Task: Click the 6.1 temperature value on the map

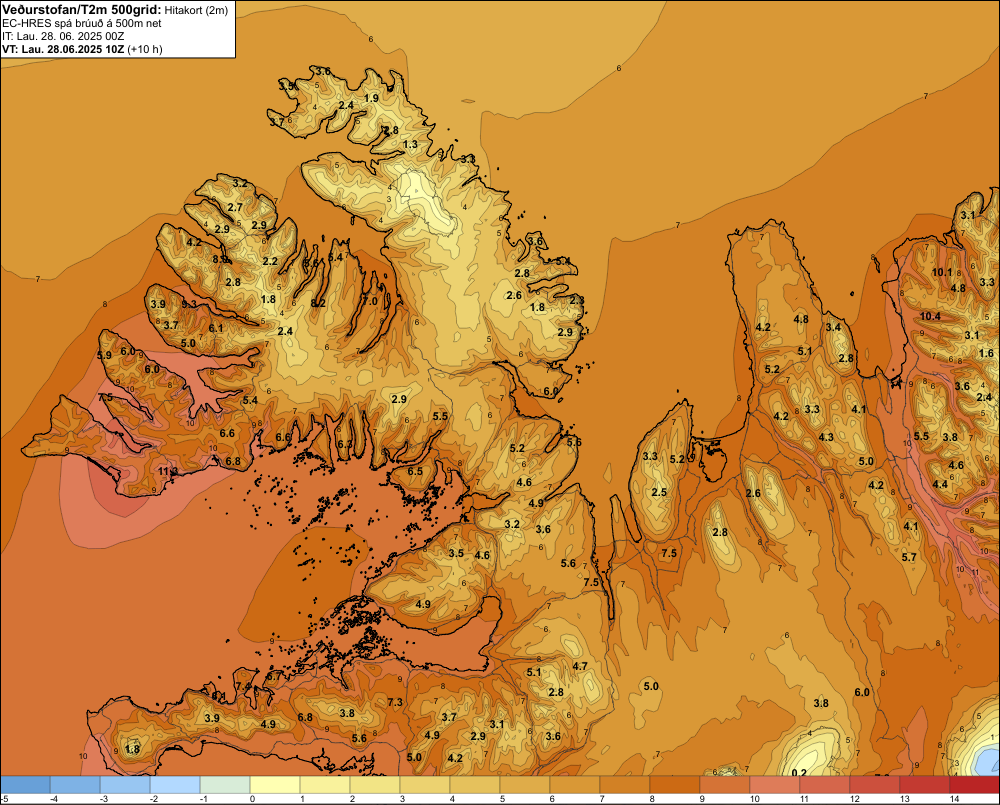Action: [x=216, y=329]
